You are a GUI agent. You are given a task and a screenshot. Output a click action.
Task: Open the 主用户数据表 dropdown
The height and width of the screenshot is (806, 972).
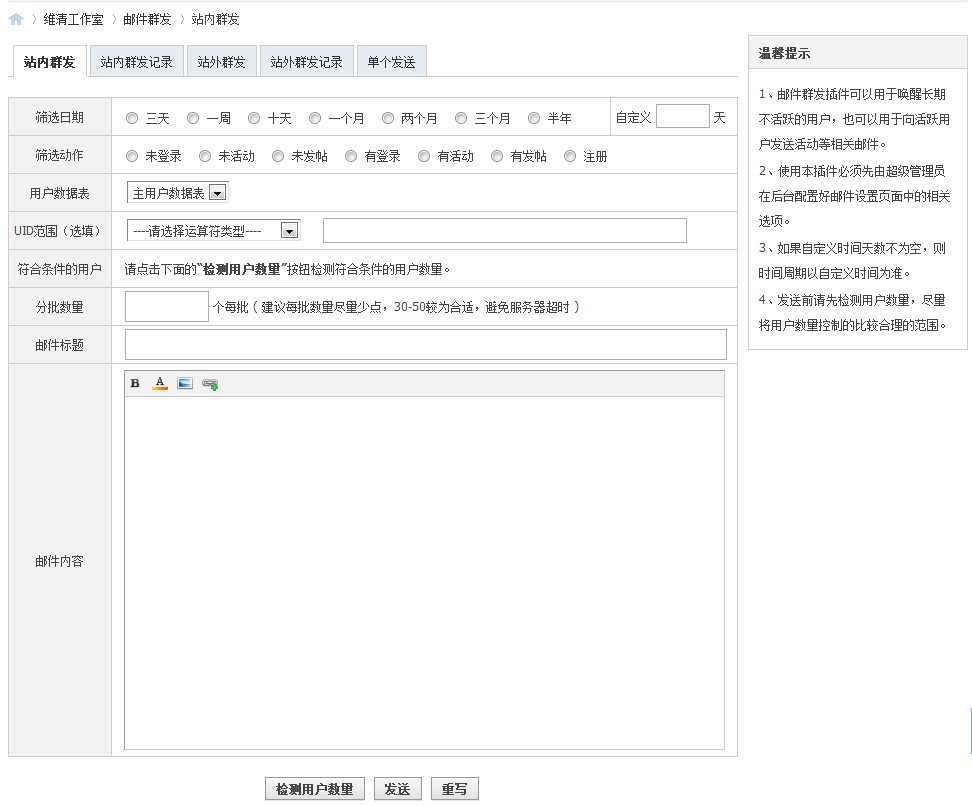pos(178,193)
